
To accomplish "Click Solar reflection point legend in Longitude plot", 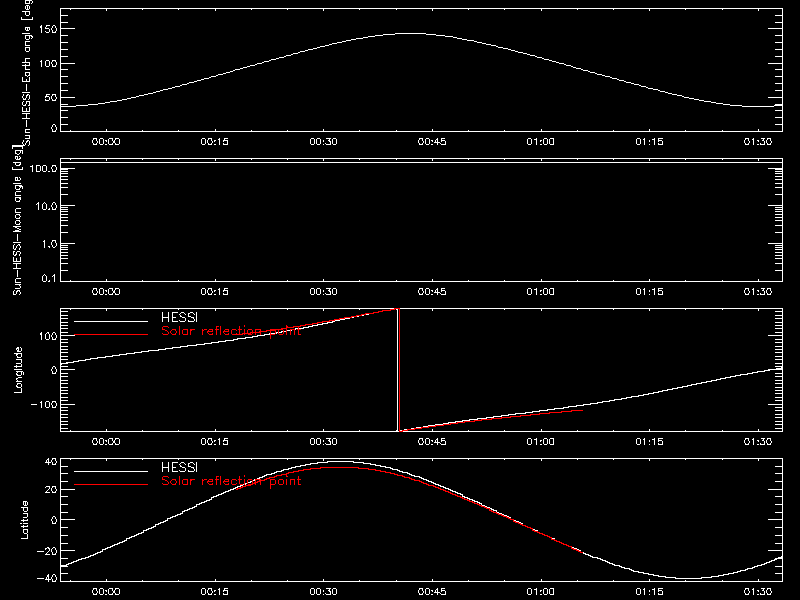I will 231,331.
